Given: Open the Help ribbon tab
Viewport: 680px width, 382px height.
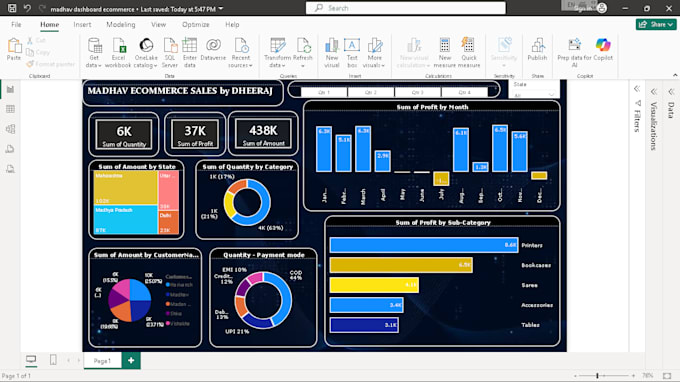Looking at the screenshot, I should point(232,25).
